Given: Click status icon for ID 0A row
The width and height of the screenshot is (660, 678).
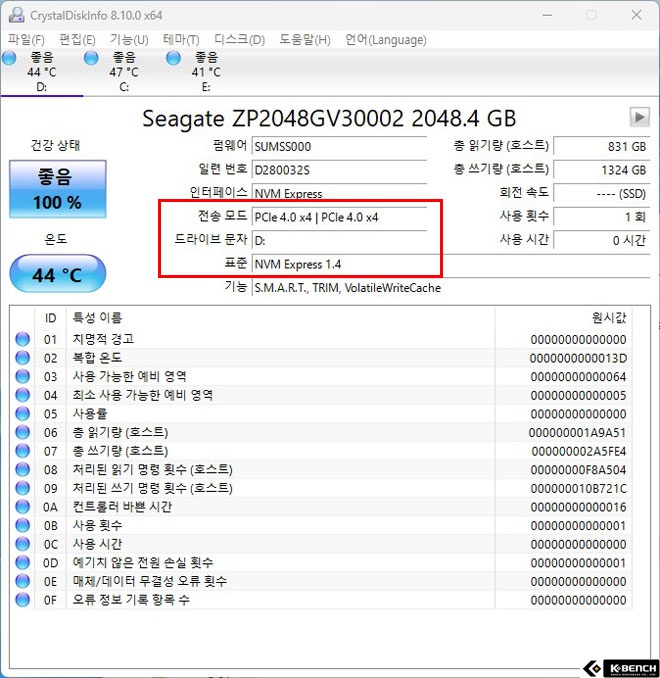Looking at the screenshot, I should [x=22, y=507].
